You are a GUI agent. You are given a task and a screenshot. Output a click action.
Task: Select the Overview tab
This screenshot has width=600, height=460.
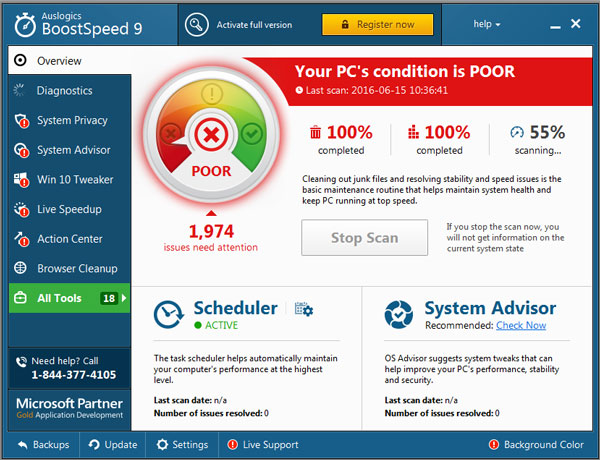[x=70, y=60]
